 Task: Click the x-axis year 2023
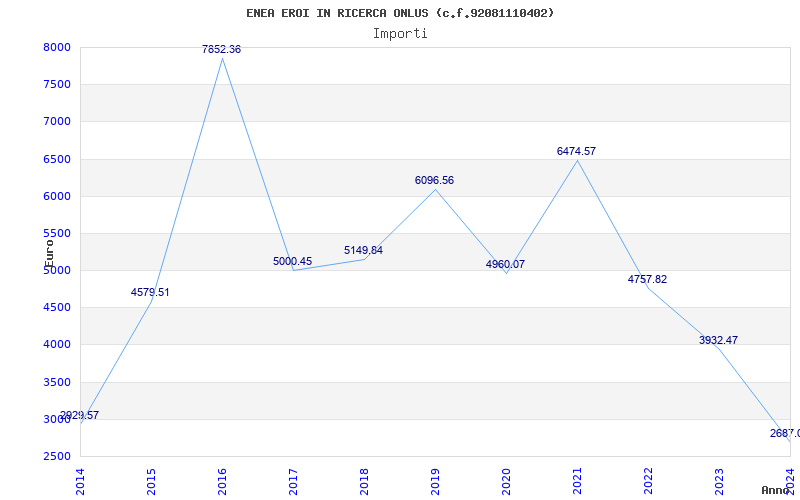pos(718,482)
